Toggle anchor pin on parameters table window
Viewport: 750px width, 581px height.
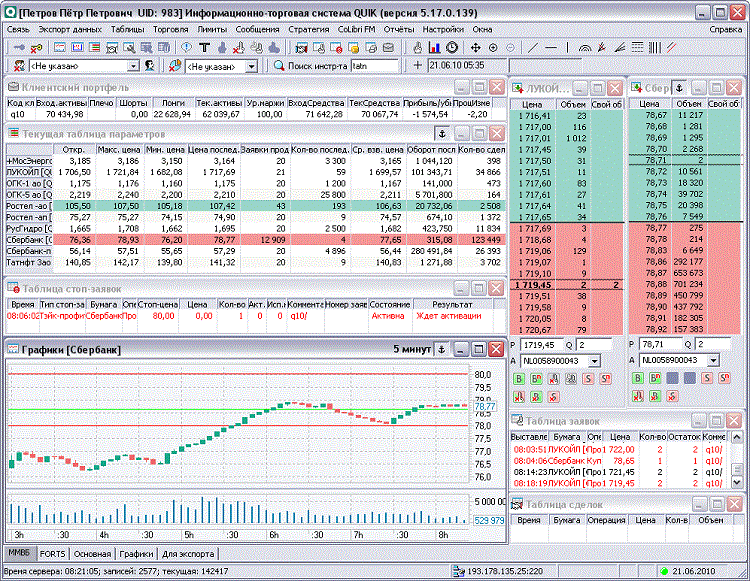click(443, 133)
